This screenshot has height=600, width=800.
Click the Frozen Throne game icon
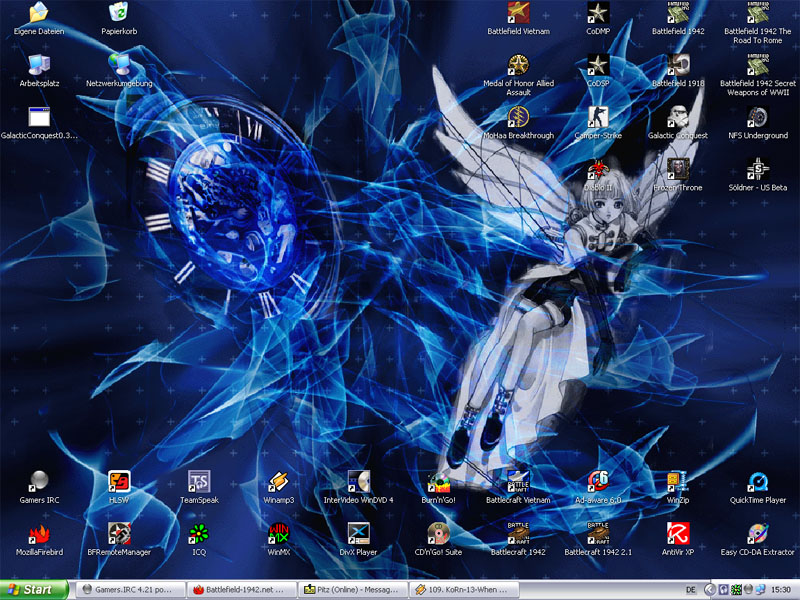pos(678,170)
